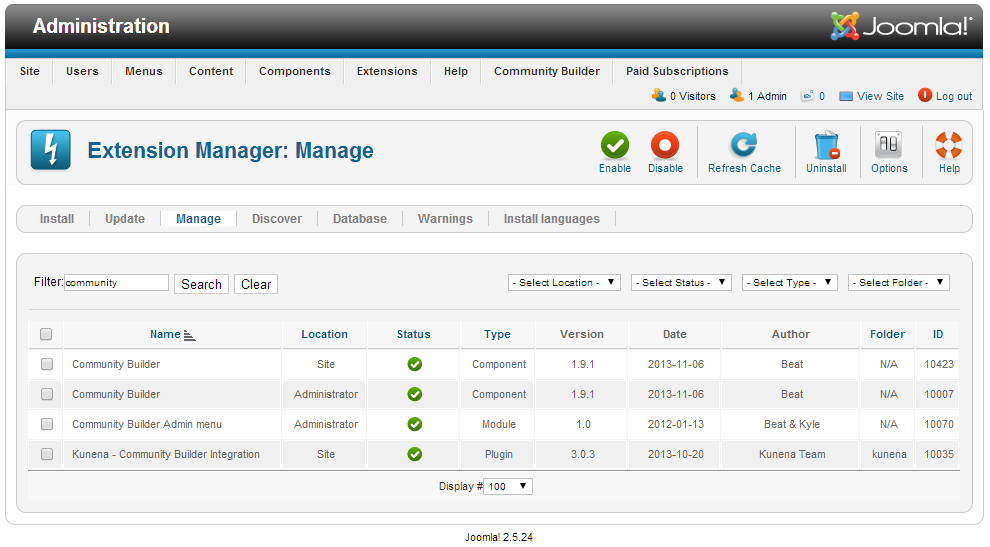The width and height of the screenshot is (990, 547).
Task: Sort by the ID column header
Action: click(x=938, y=334)
